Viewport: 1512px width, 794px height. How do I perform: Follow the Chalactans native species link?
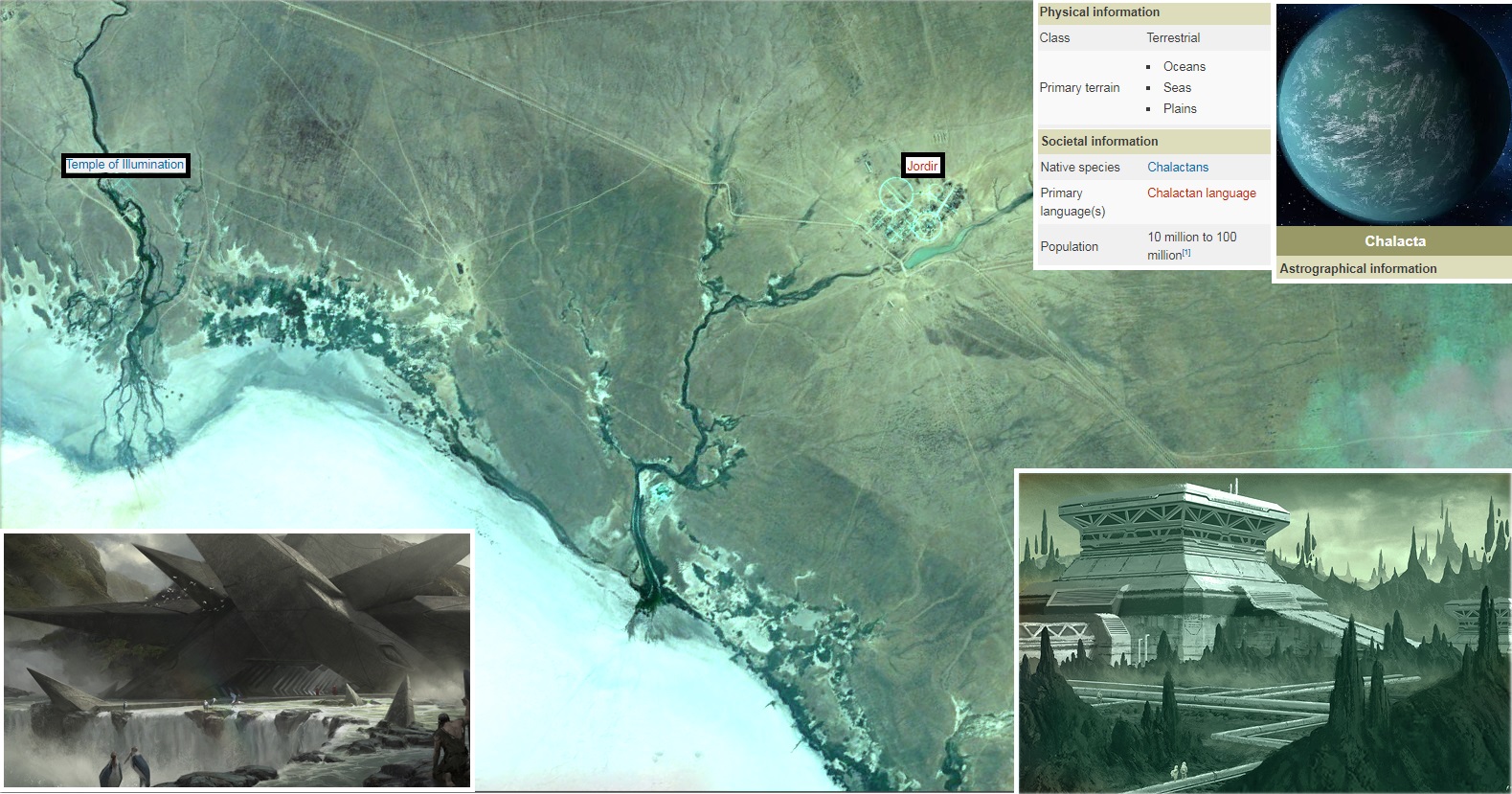pyautogui.click(x=1177, y=167)
